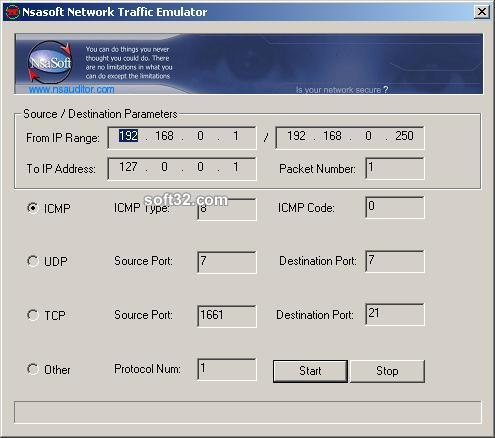Click the 250 octet of ending IP range

point(404,136)
